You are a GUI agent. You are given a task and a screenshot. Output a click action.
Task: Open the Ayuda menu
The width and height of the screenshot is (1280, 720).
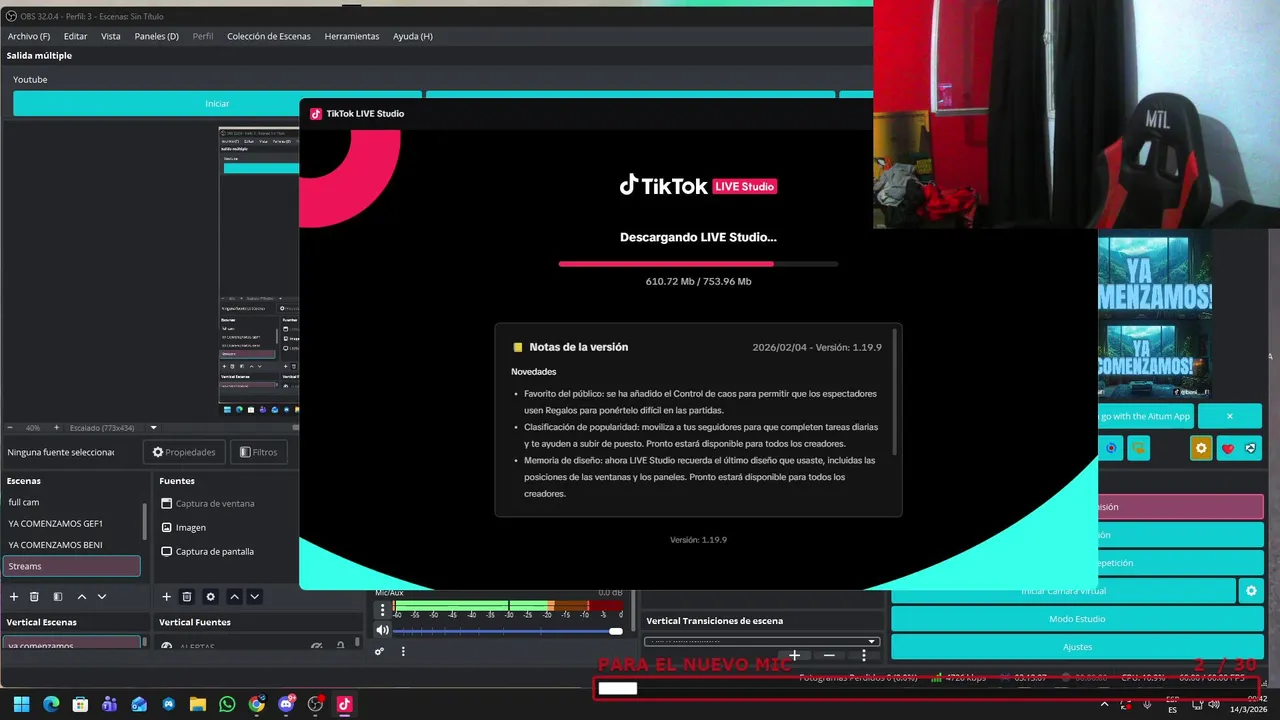(413, 36)
